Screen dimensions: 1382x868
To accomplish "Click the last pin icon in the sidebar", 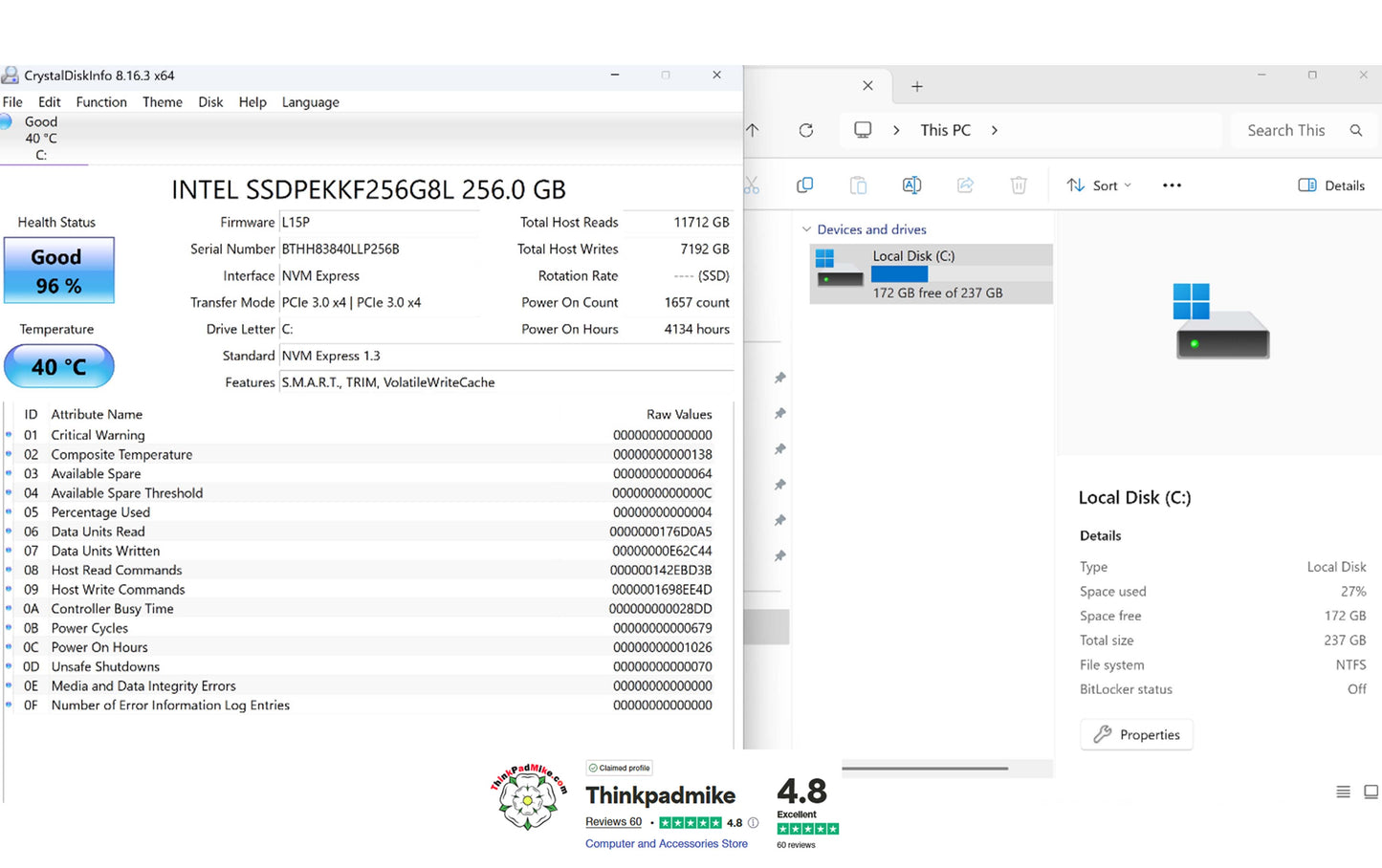I will [780, 555].
